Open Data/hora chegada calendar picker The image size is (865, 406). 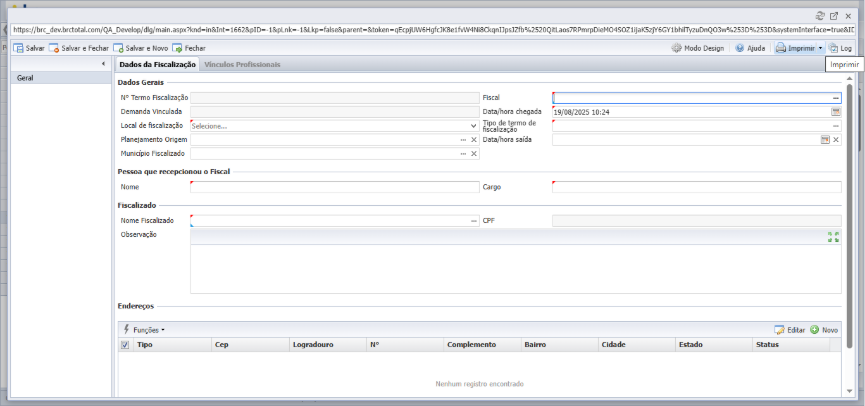click(x=836, y=112)
